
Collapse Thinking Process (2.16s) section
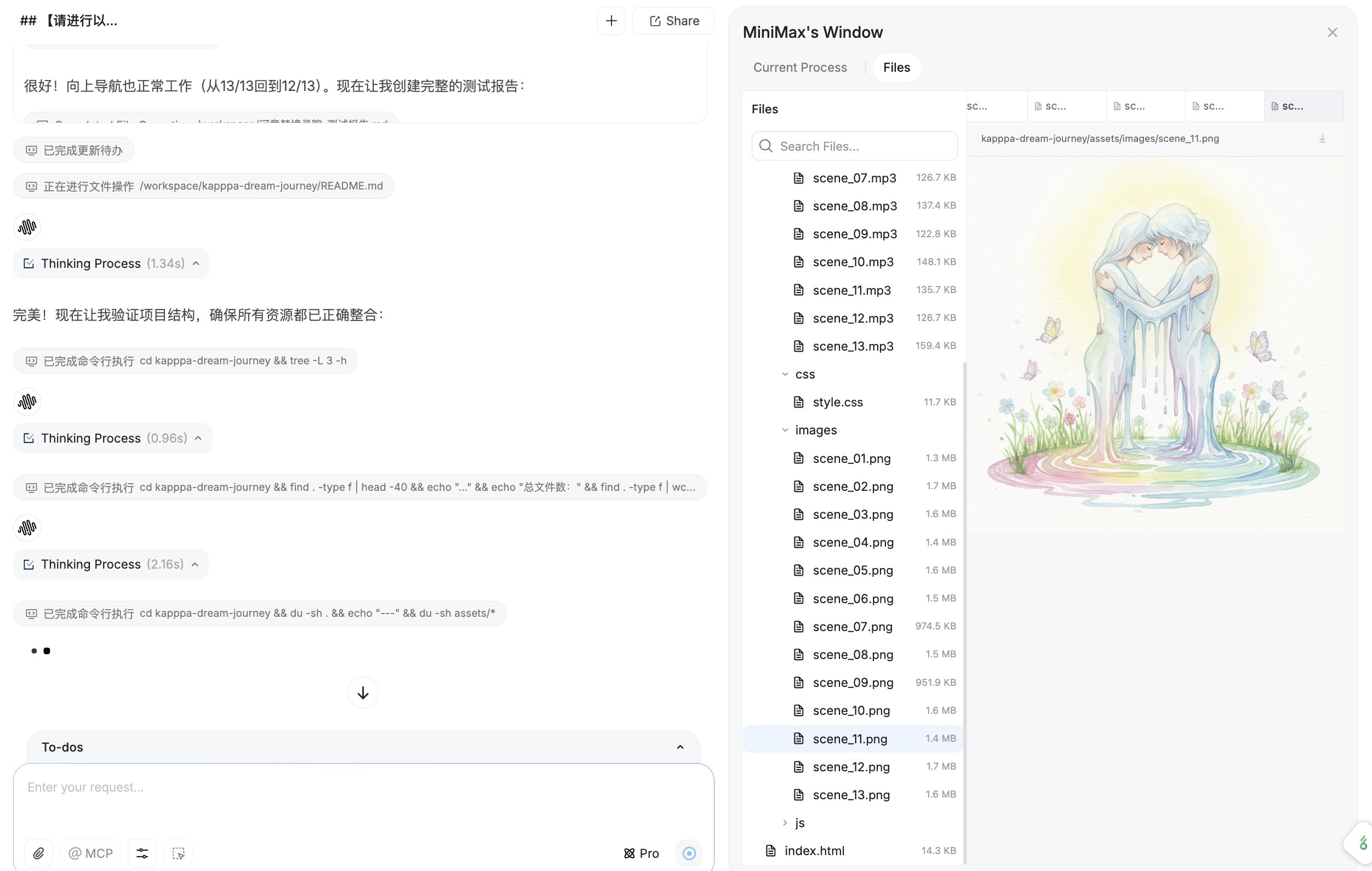pos(195,564)
